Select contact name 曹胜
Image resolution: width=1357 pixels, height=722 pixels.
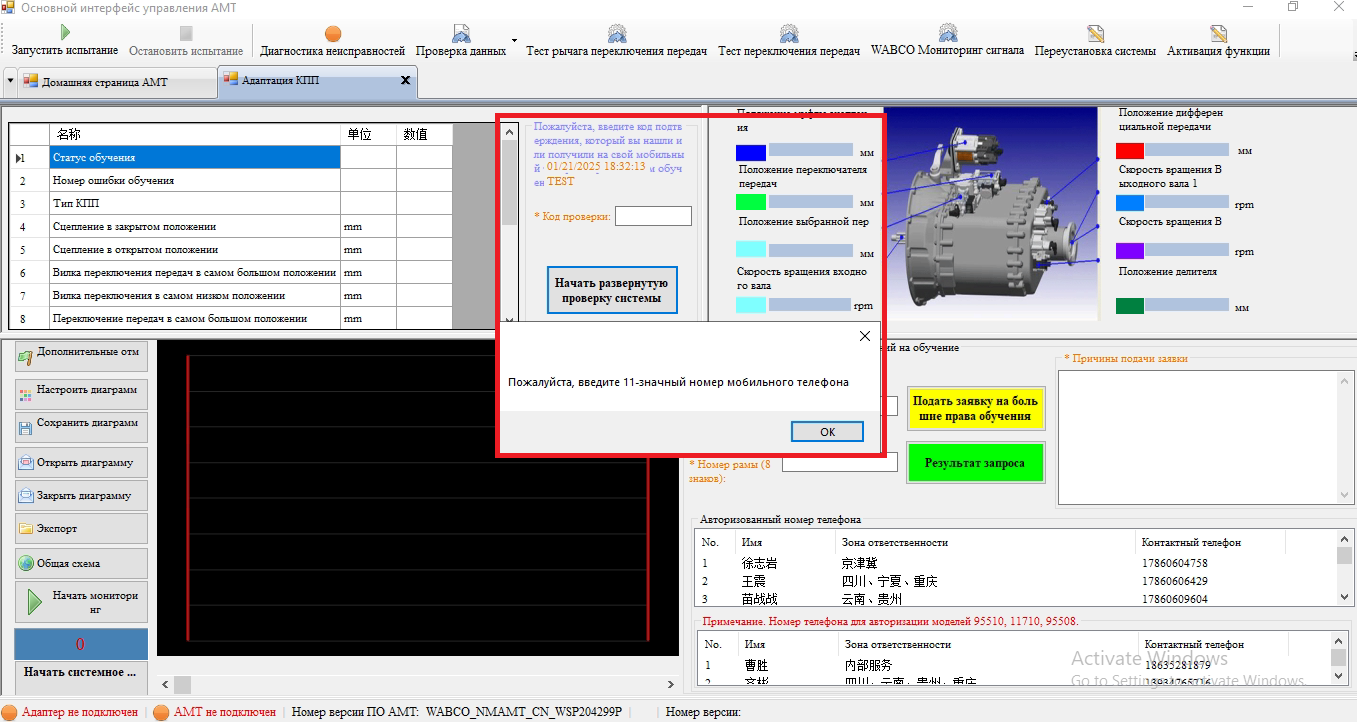pyautogui.click(x=756, y=665)
